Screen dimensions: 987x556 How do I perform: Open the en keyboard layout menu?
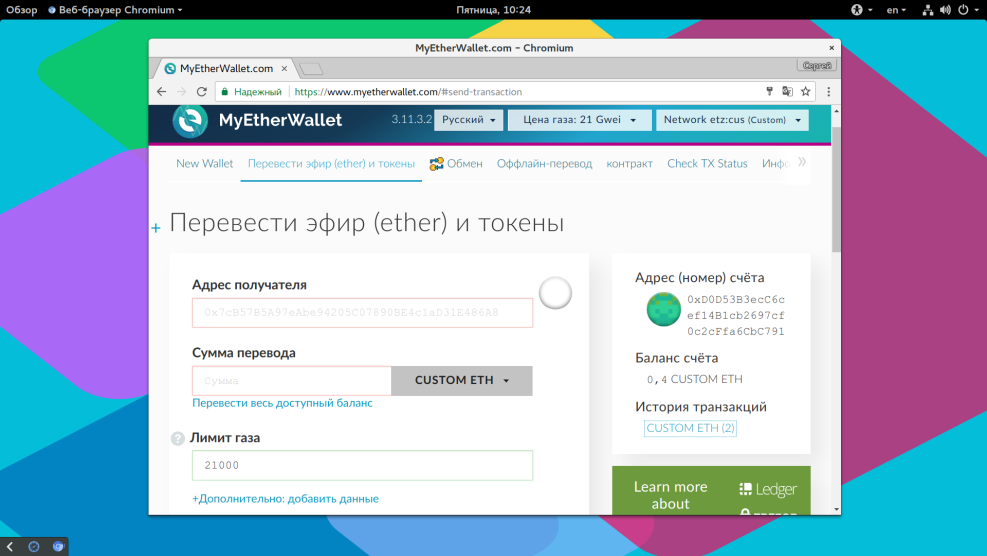896,10
